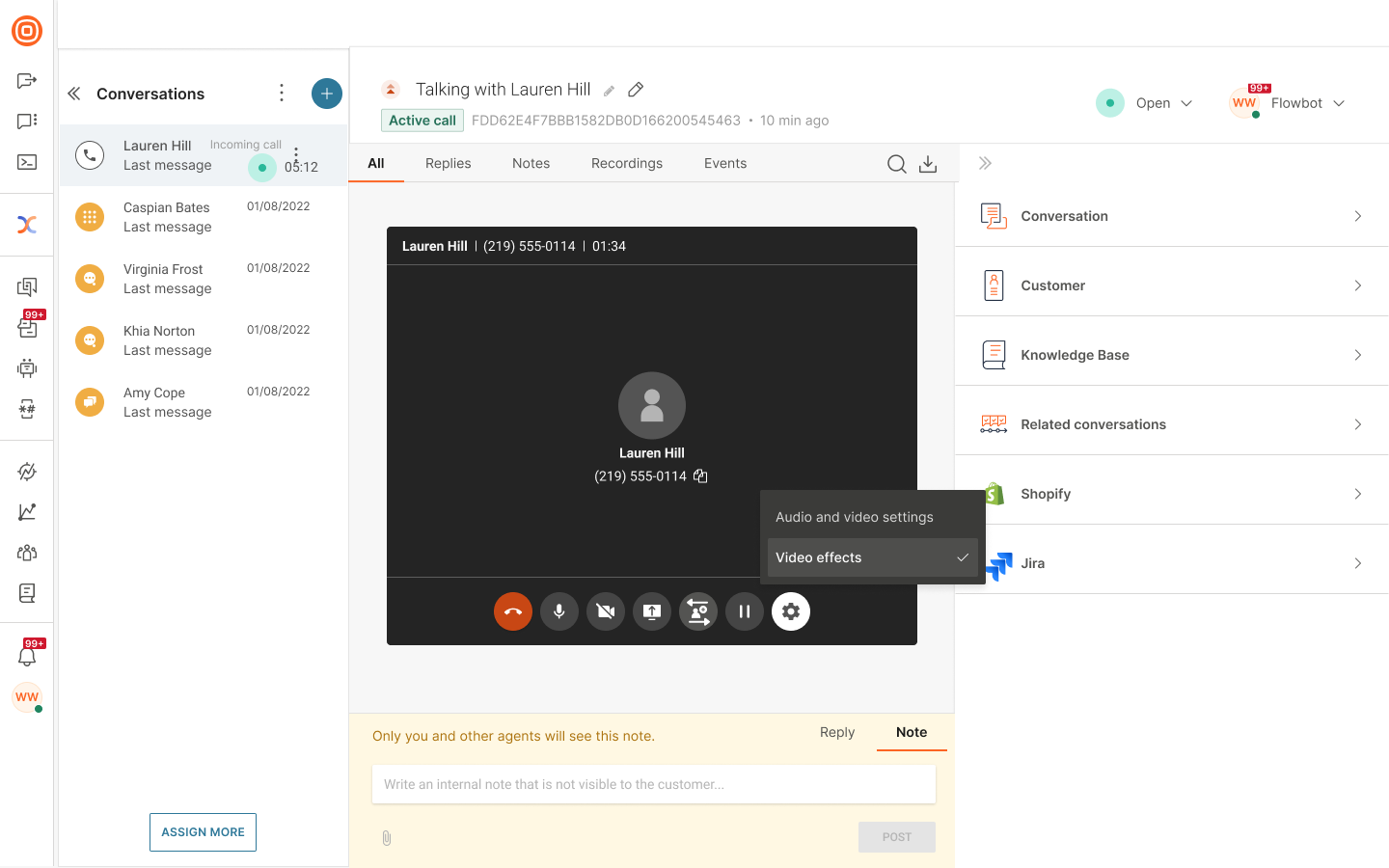1389x868 pixels.
Task: Switch to the Recordings tab
Action: click(627, 164)
